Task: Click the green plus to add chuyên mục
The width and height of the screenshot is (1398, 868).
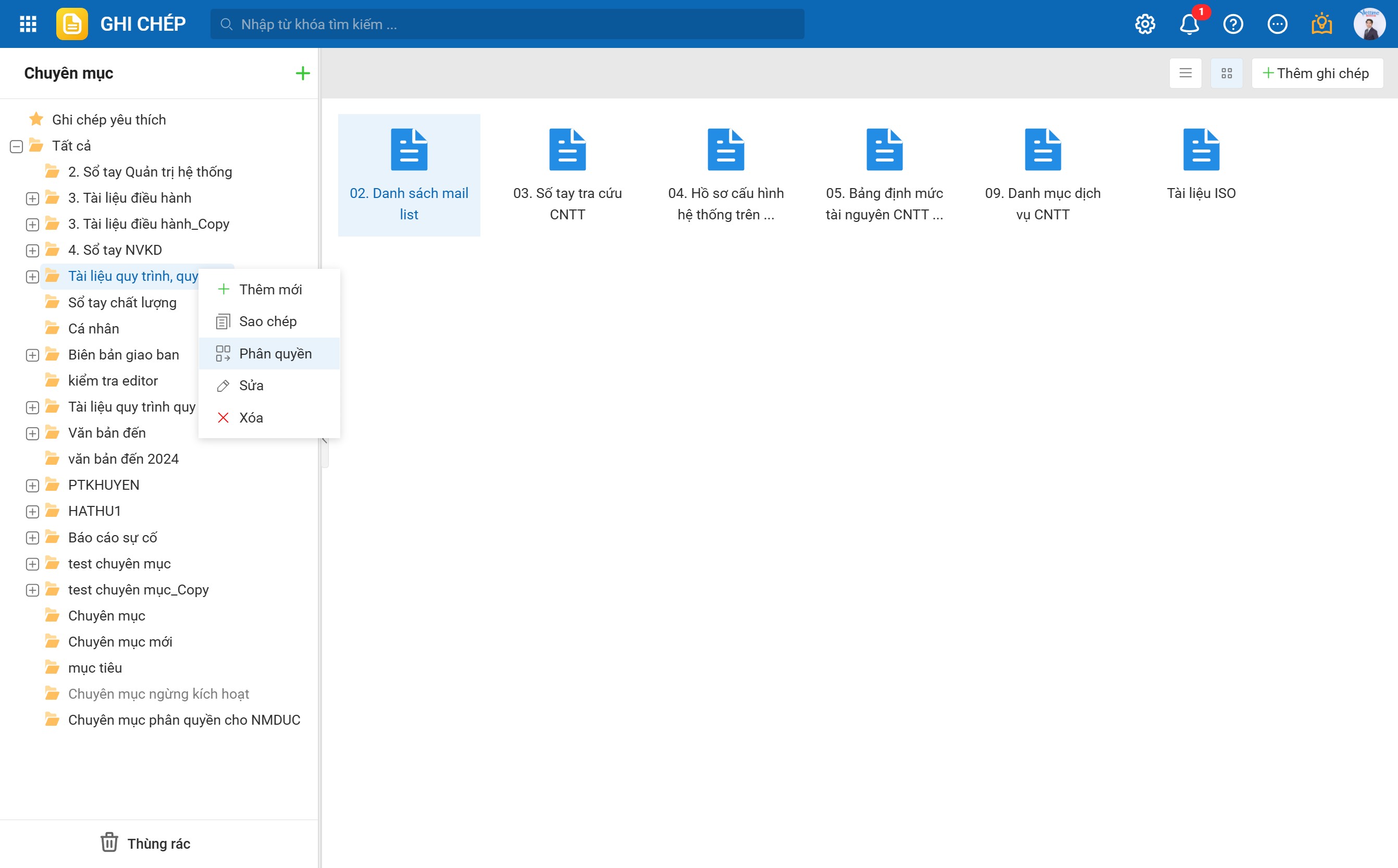Action: coord(303,73)
